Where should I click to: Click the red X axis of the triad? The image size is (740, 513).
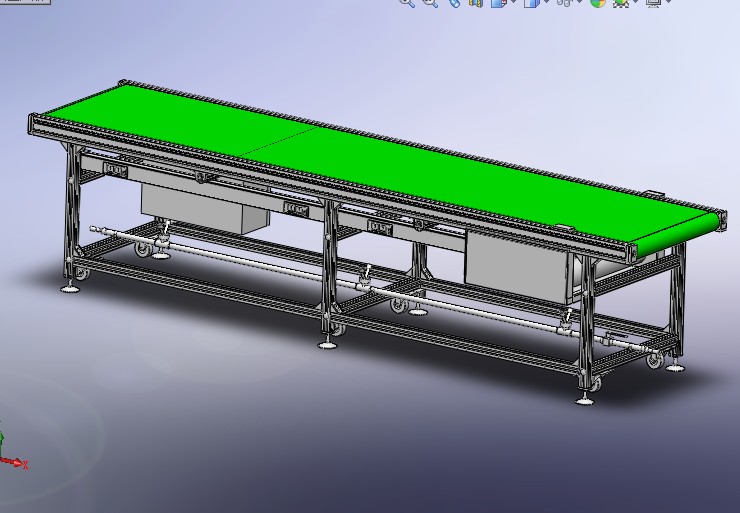pos(12,462)
